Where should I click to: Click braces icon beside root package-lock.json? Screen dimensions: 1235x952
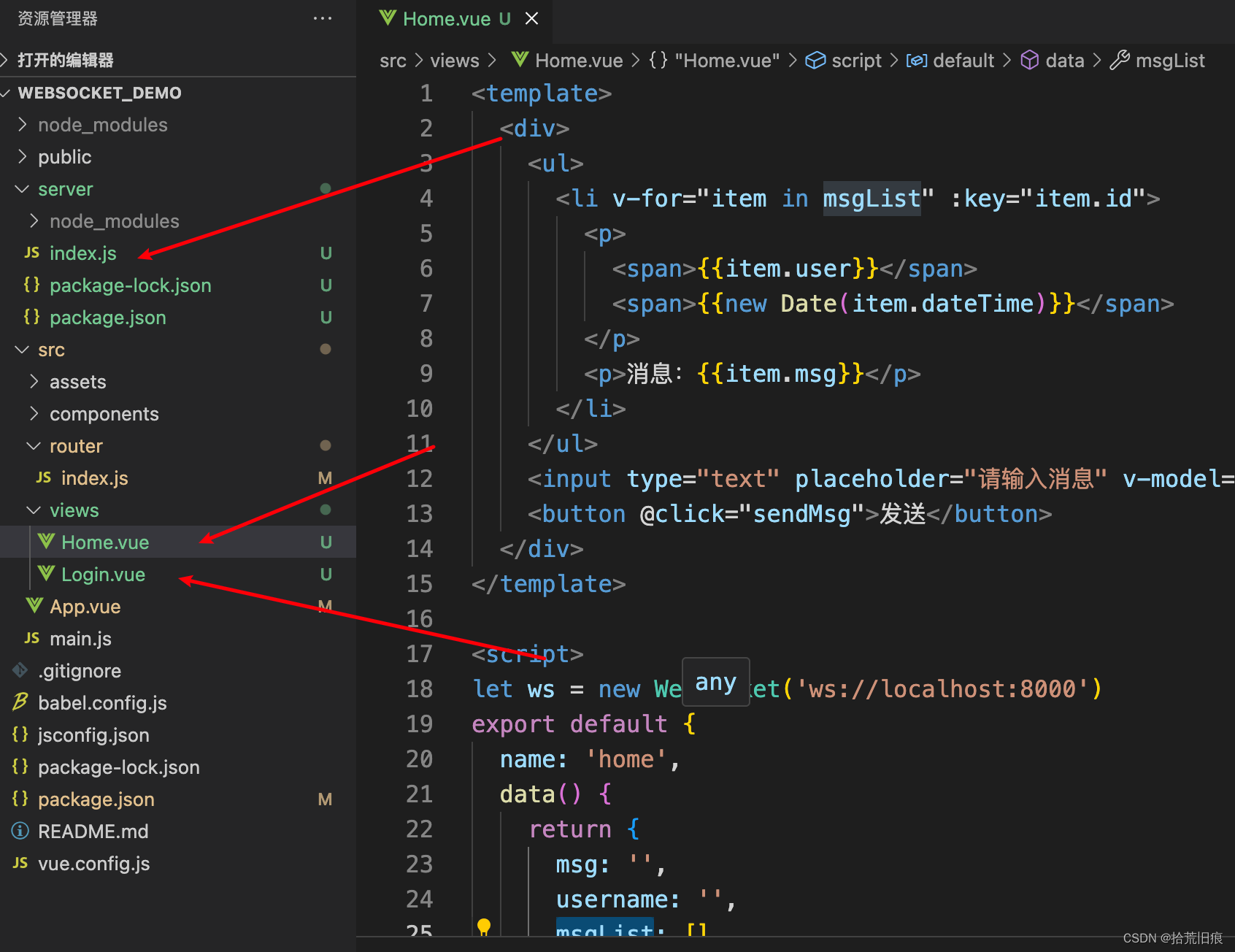coord(20,767)
